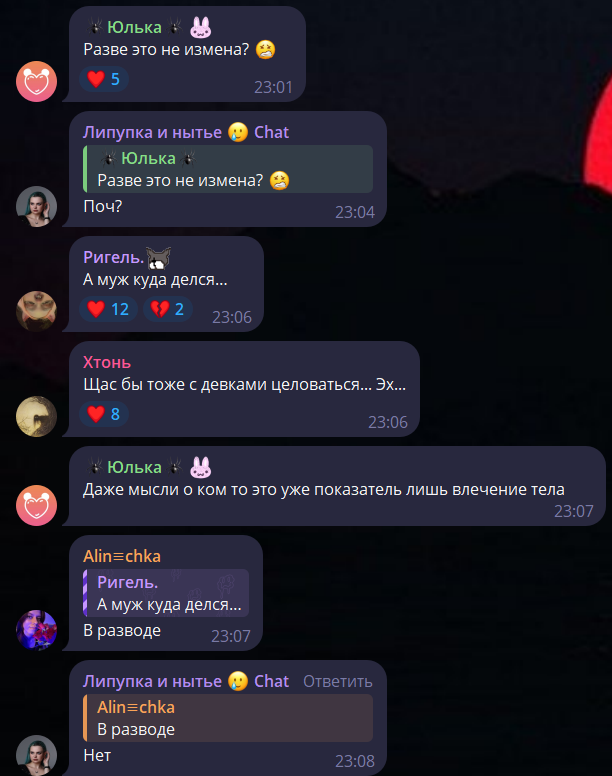Click the Ригель. sender name
612x776 pixels.
click(113, 257)
